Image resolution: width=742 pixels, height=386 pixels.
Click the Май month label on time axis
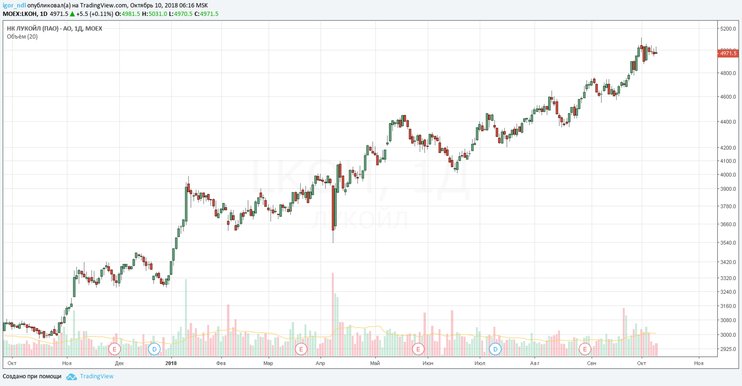[x=375, y=363]
